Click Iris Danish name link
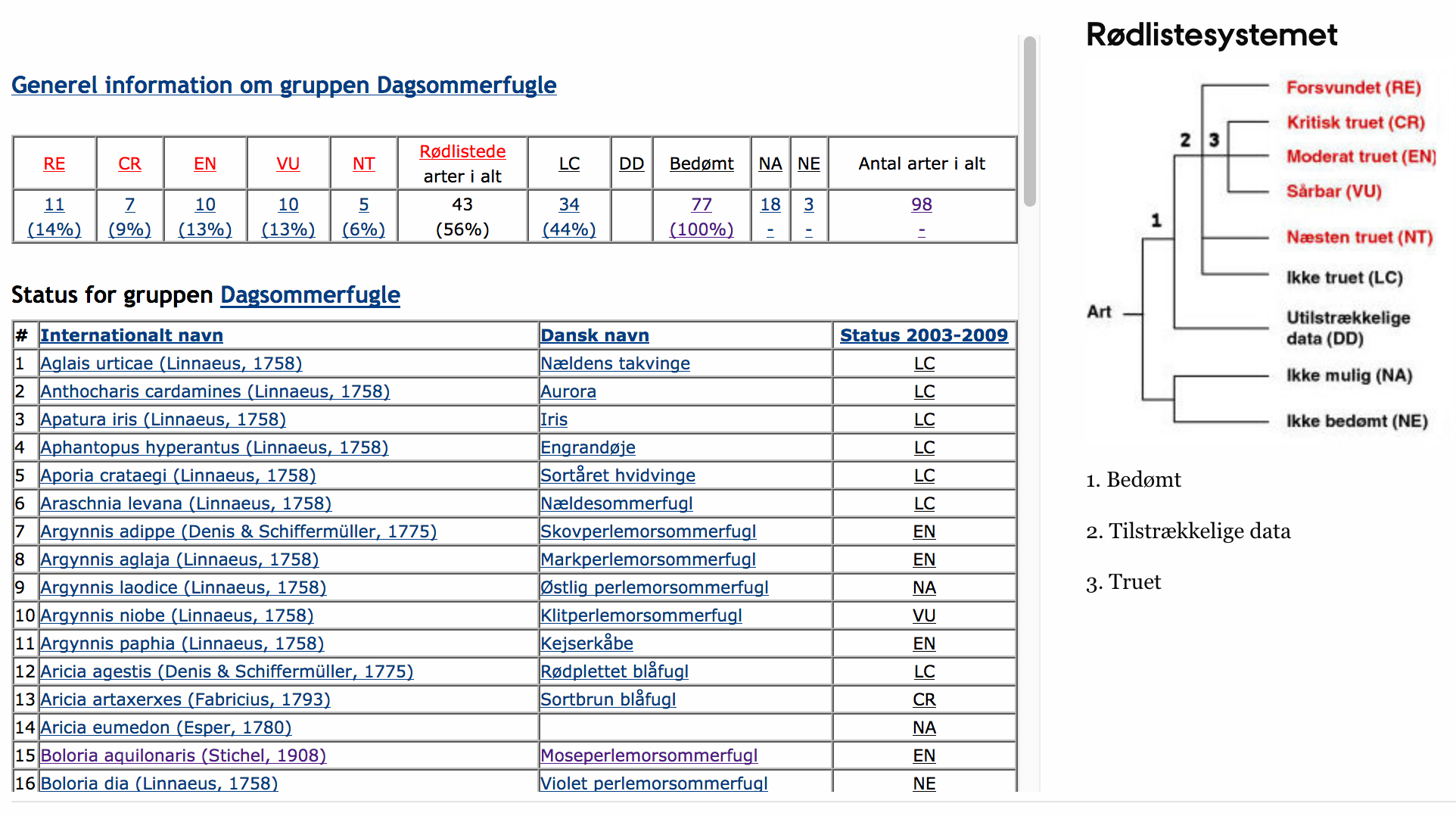This screenshot has width=1456, height=816. (x=554, y=419)
